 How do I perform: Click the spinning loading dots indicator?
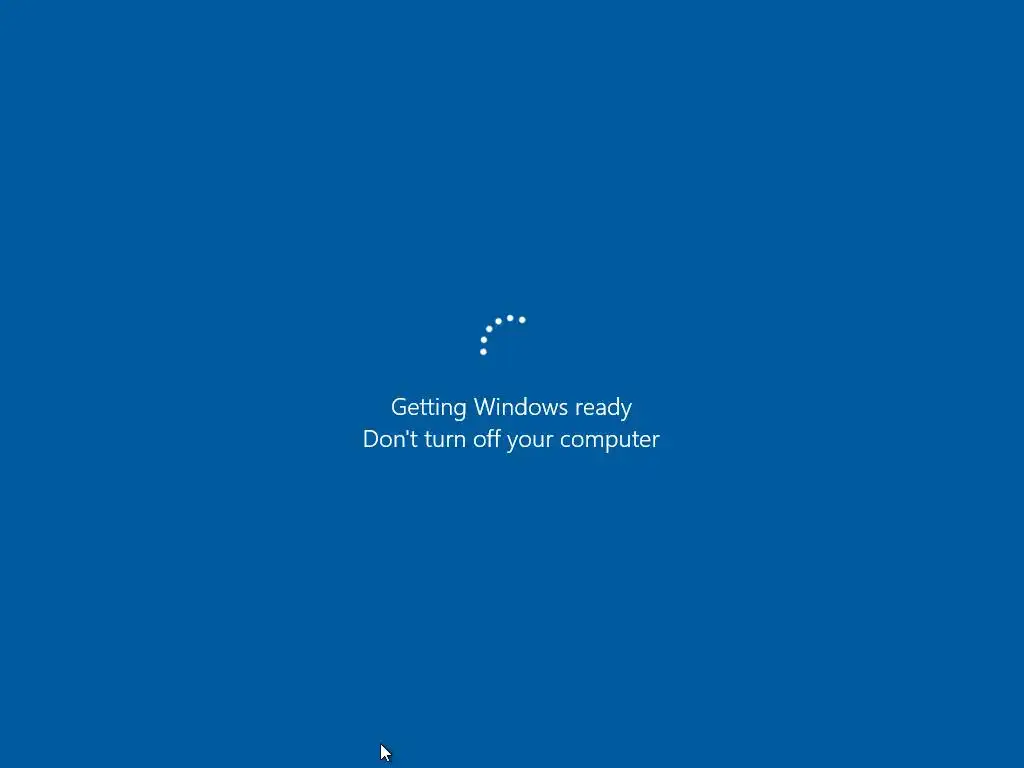(x=503, y=335)
